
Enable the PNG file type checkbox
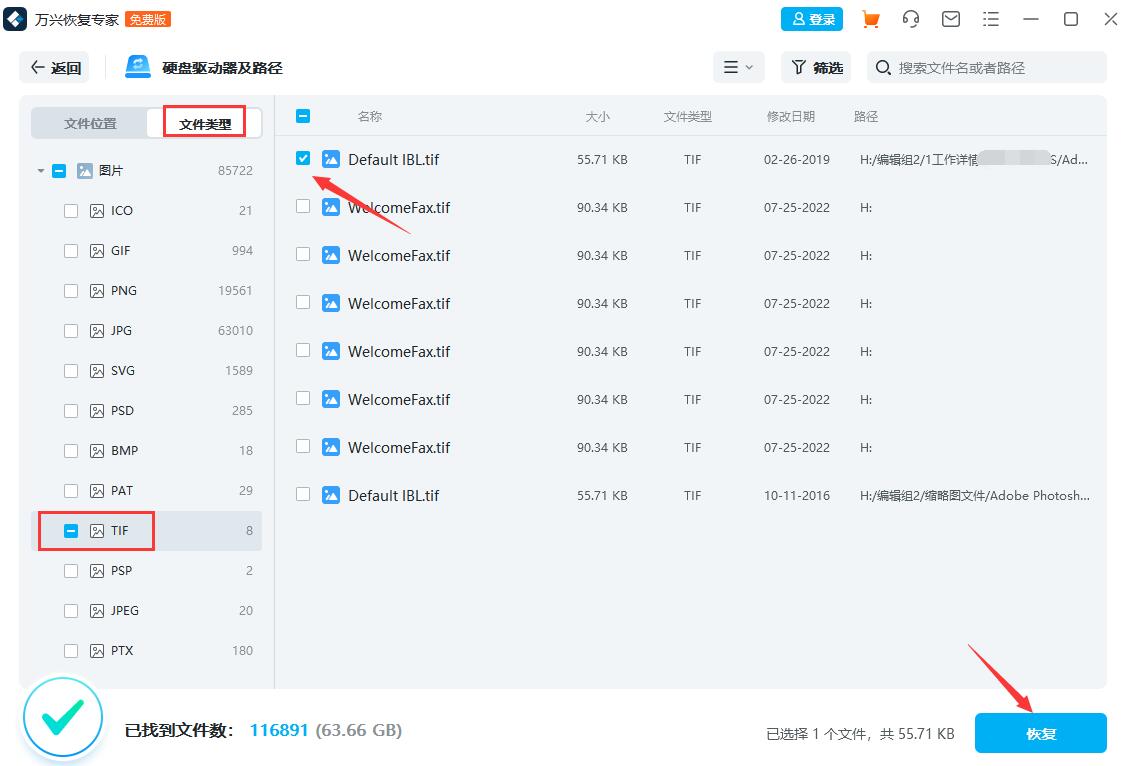pos(71,290)
